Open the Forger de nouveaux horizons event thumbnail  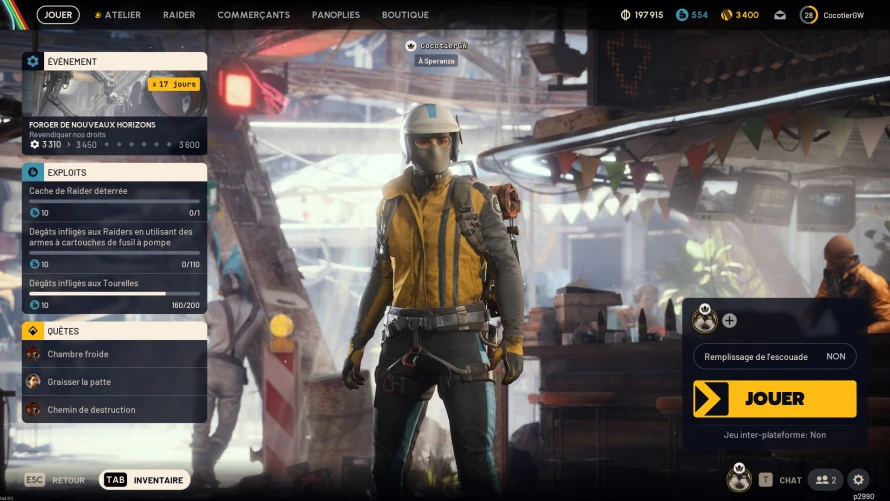(115, 94)
